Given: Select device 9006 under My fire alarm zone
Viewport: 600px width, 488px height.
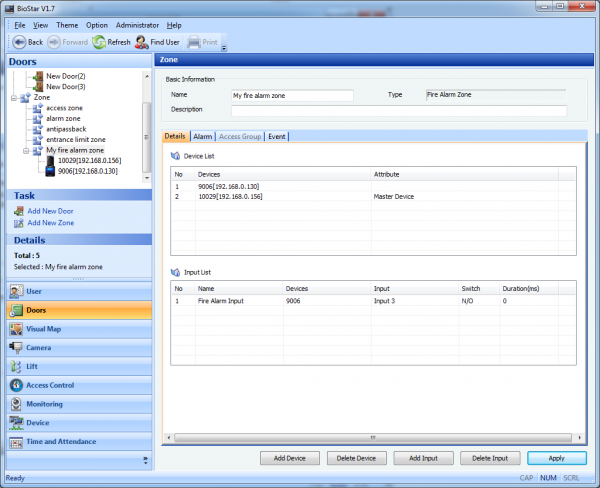Looking at the screenshot, I should coord(87,171).
